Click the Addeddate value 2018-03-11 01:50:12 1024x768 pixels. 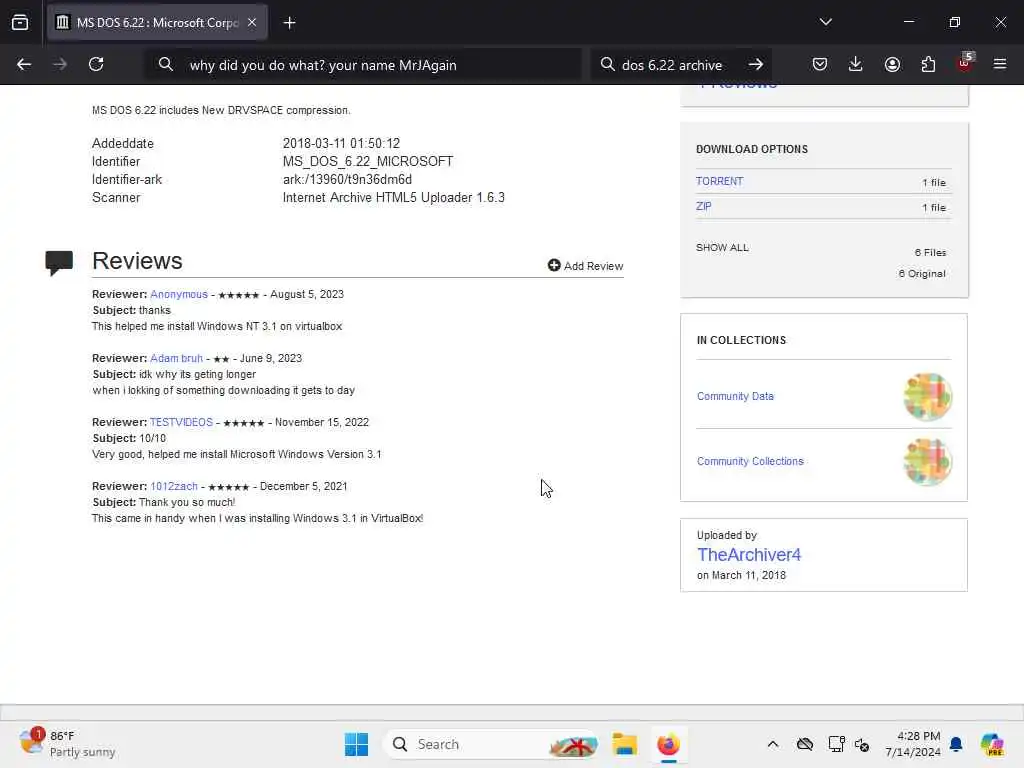click(342, 143)
